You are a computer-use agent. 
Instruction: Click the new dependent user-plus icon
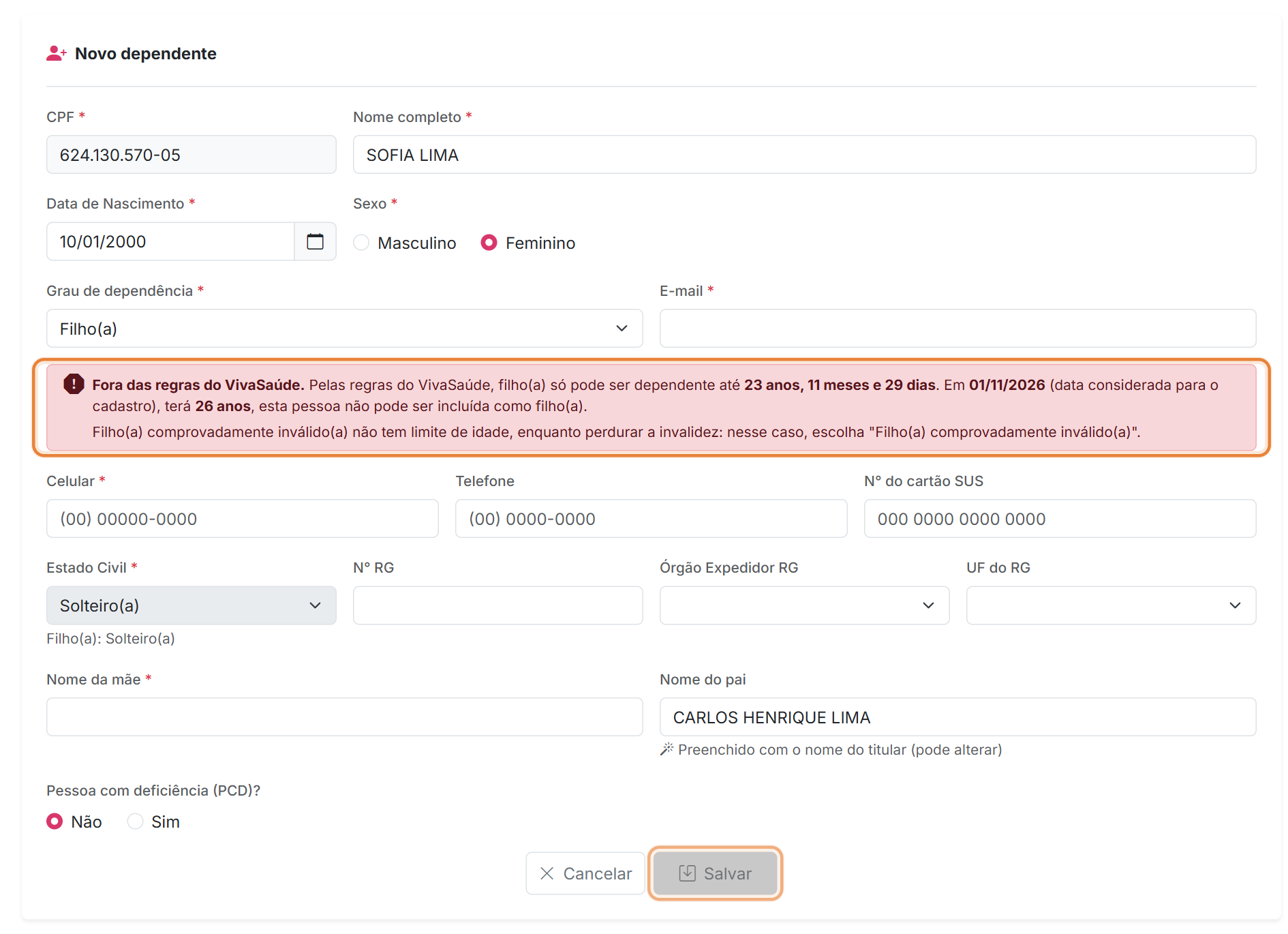coord(56,53)
